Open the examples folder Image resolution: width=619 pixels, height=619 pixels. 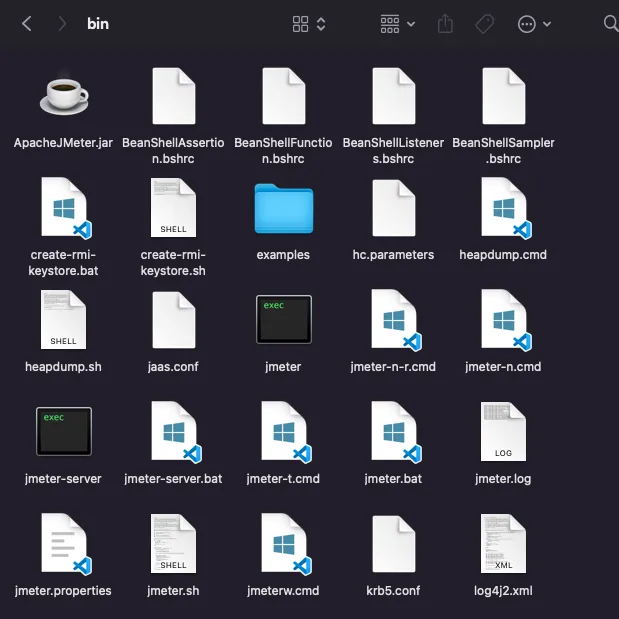(283, 209)
